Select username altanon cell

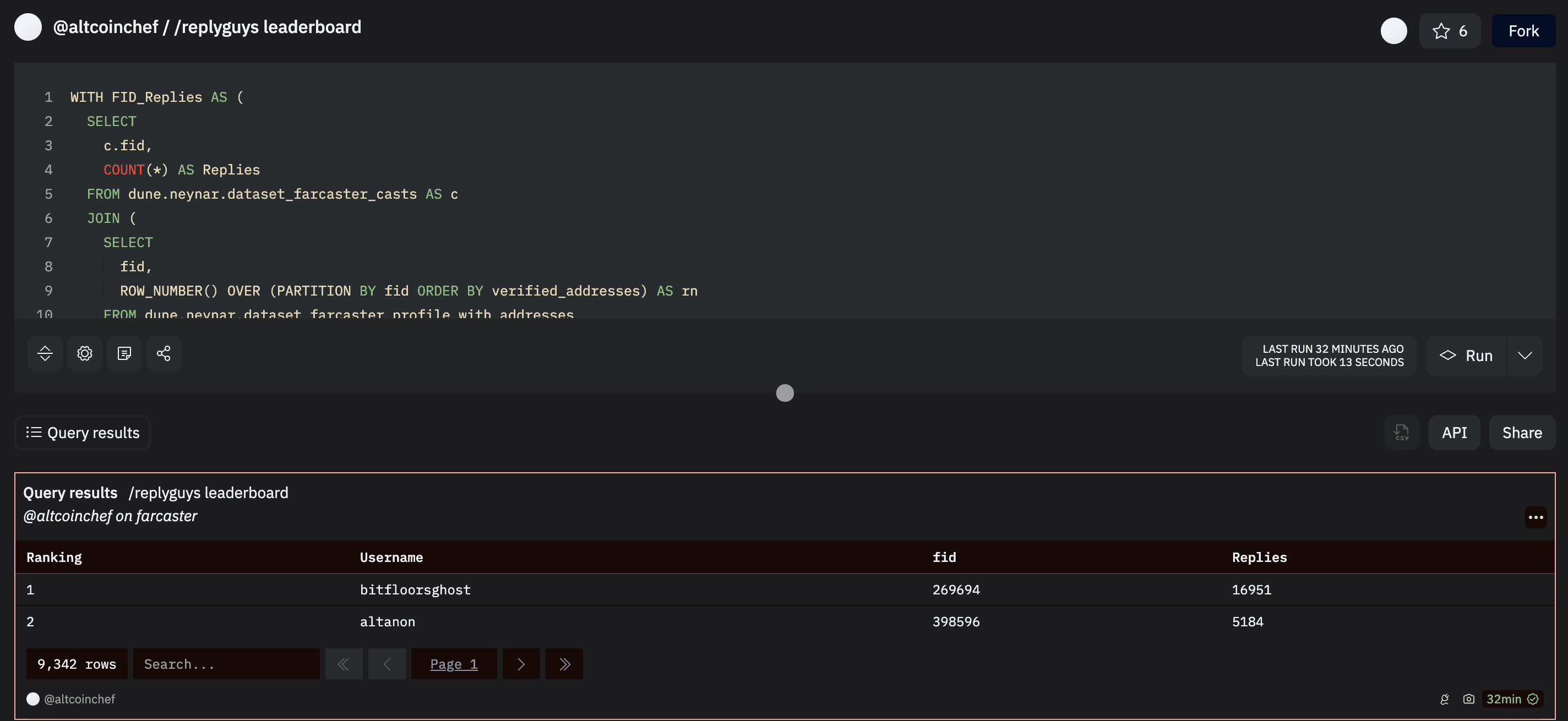(x=387, y=622)
